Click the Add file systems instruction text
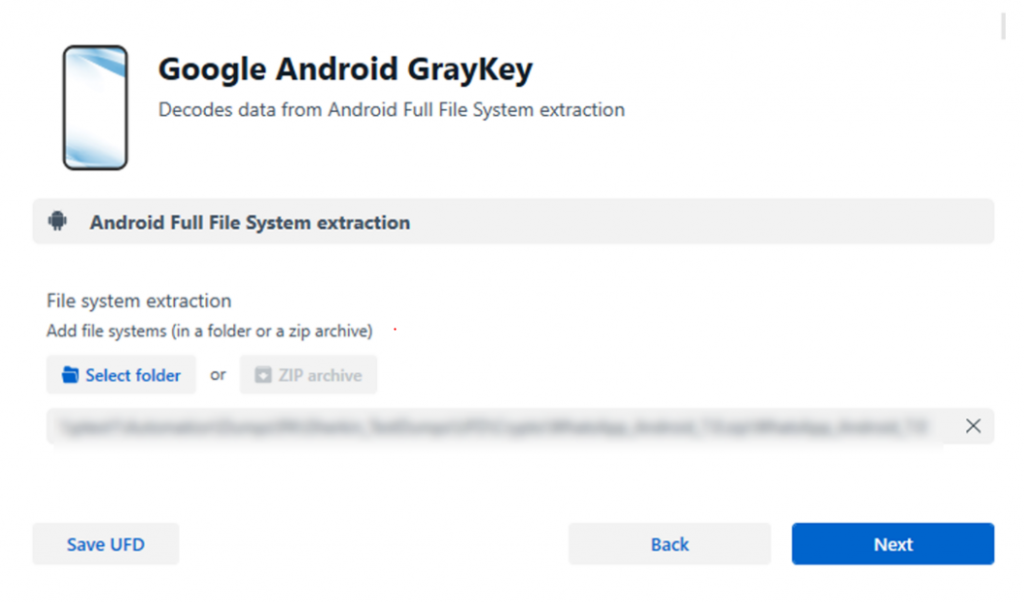1024x602 pixels. [x=210, y=331]
